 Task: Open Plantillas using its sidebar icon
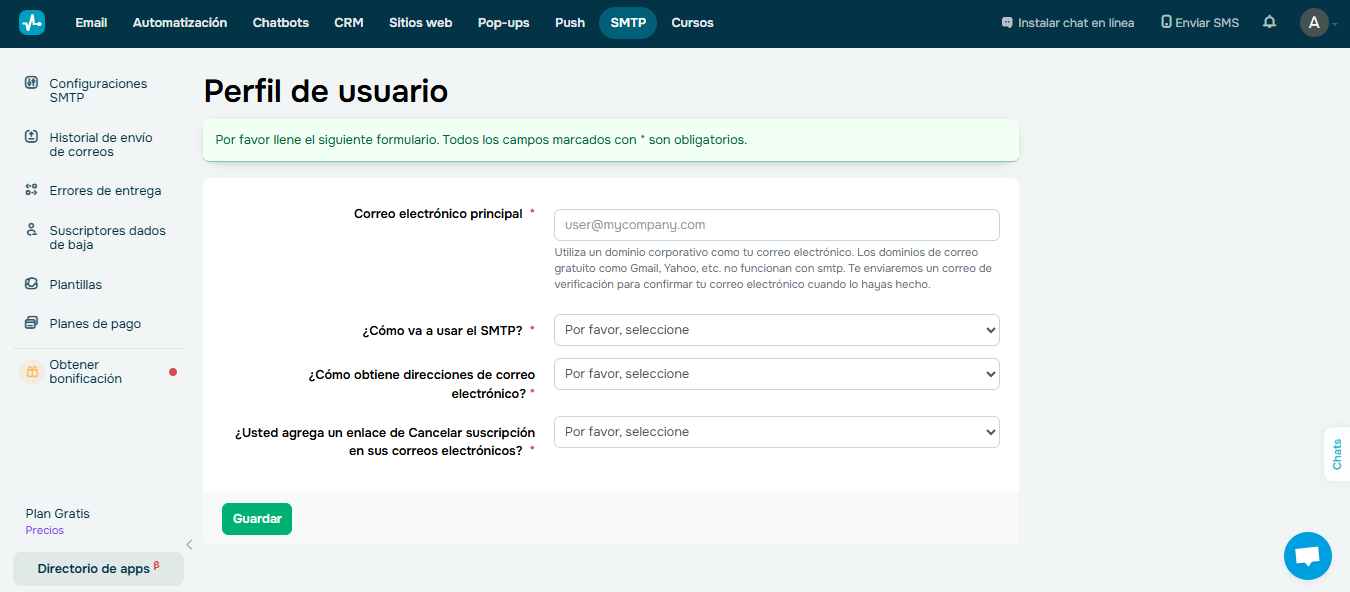click(33, 284)
